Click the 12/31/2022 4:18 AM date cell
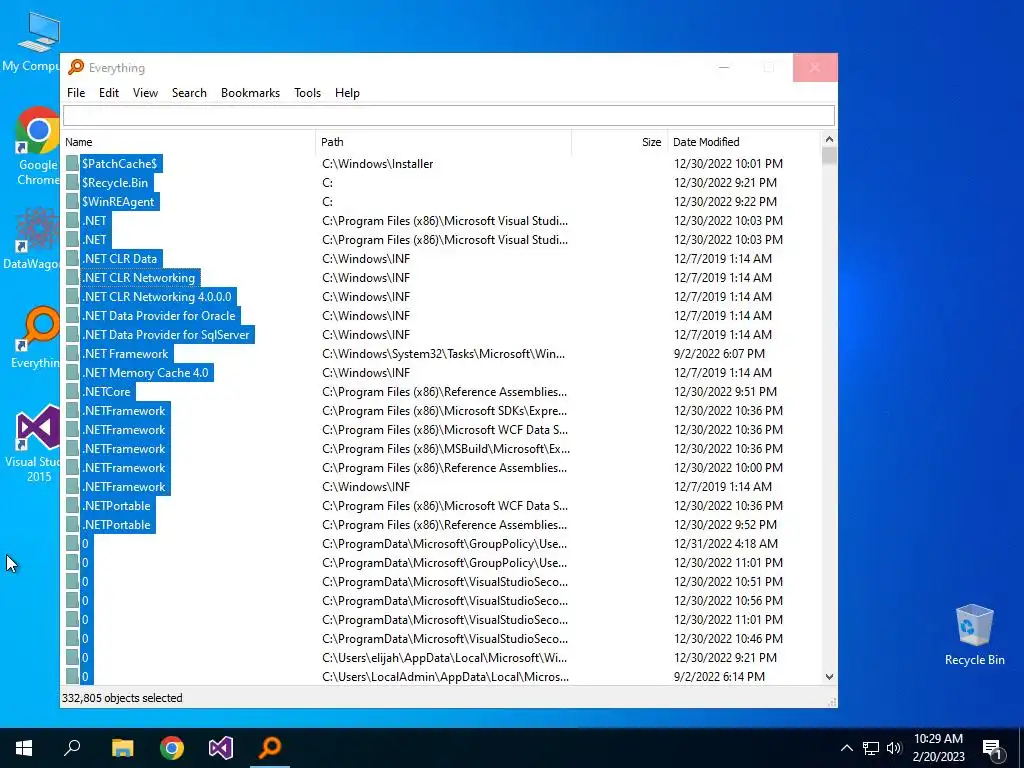Screen dimensions: 1024x768 coord(726,543)
